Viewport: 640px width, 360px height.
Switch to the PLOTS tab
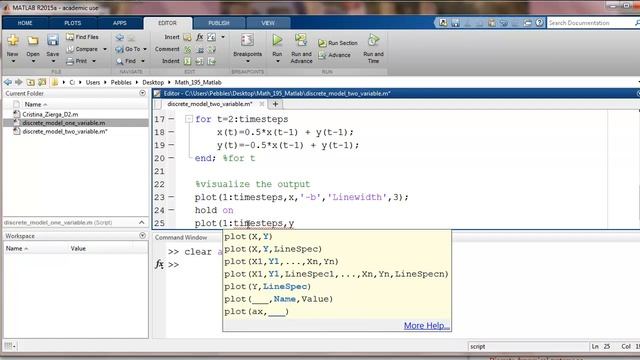73,23
